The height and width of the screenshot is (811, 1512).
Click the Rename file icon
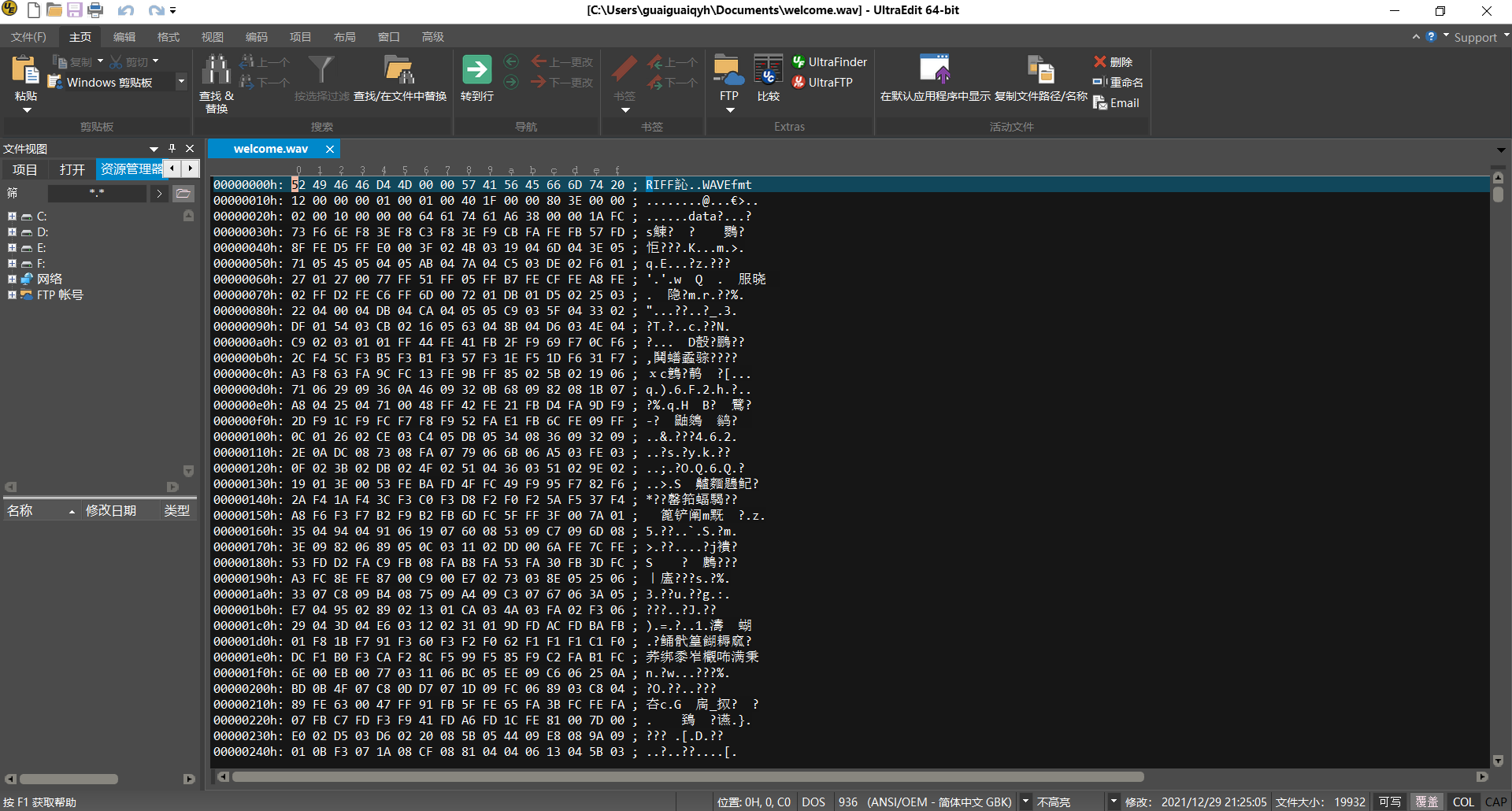[x=1100, y=82]
